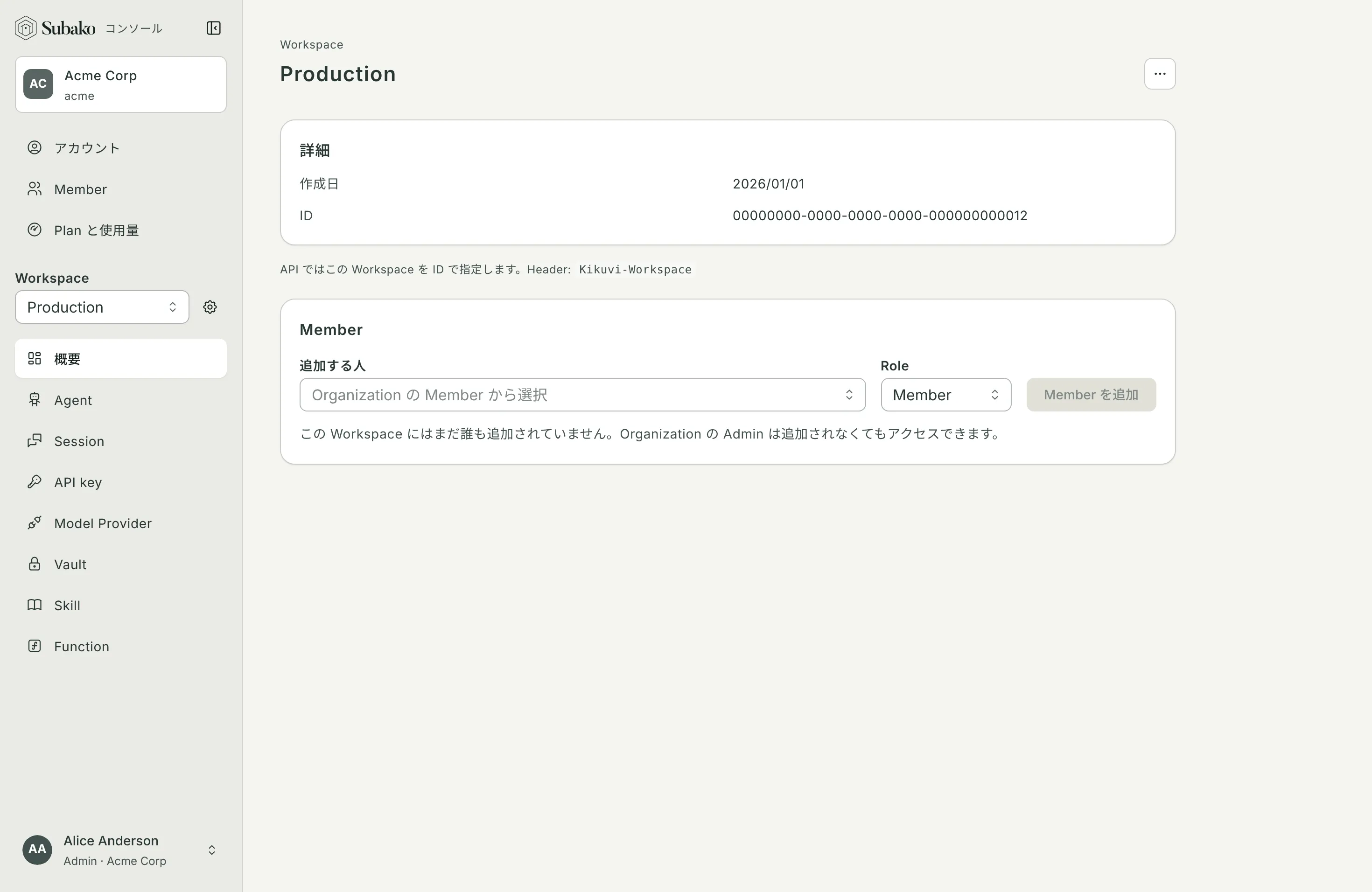
Task: Click the Production page heading
Action: point(338,74)
